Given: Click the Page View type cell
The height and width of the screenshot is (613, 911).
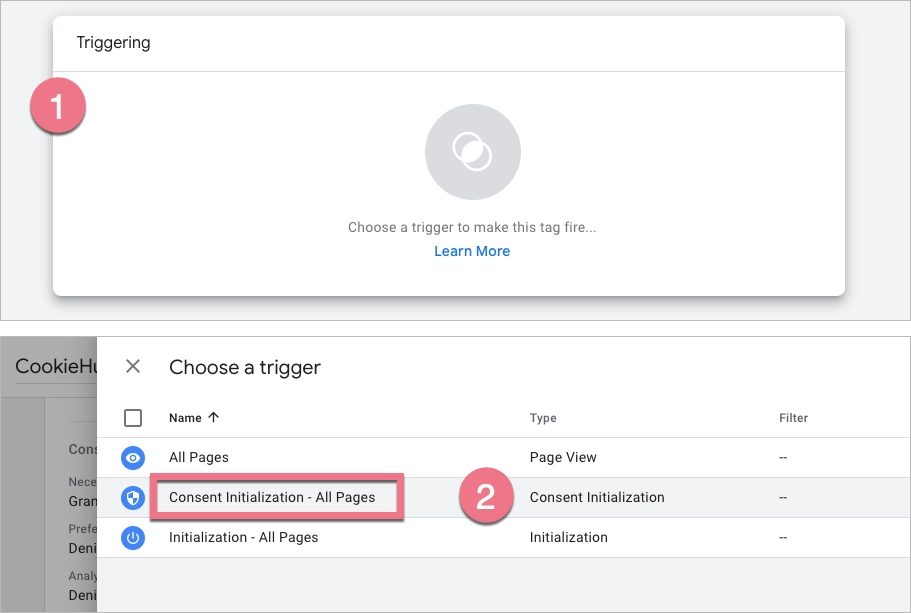Looking at the screenshot, I should coord(563,458).
